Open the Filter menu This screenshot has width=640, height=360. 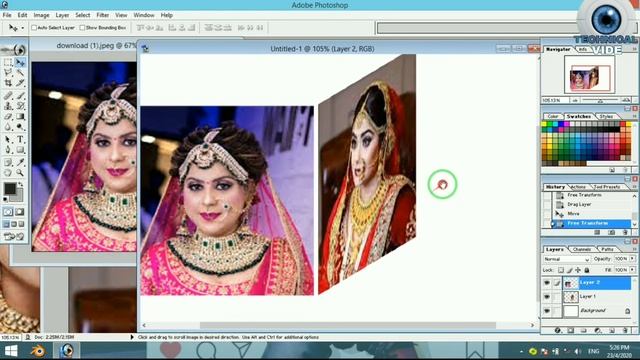tap(102, 15)
